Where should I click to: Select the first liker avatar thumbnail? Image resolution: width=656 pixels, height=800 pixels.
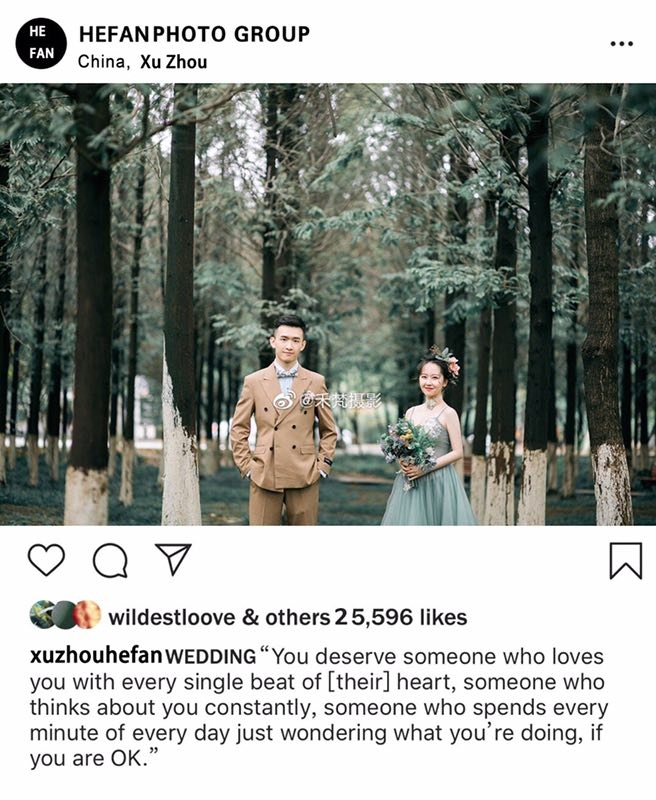coord(42,614)
